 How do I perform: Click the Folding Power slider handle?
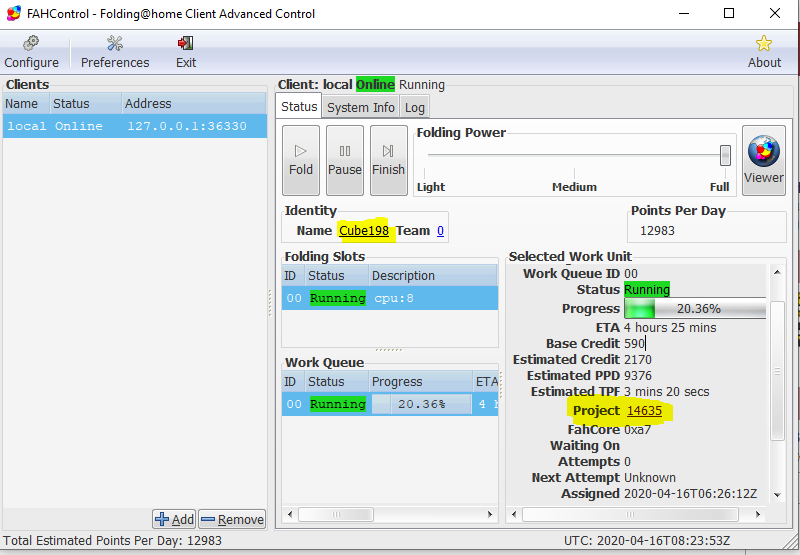pyautogui.click(x=725, y=156)
